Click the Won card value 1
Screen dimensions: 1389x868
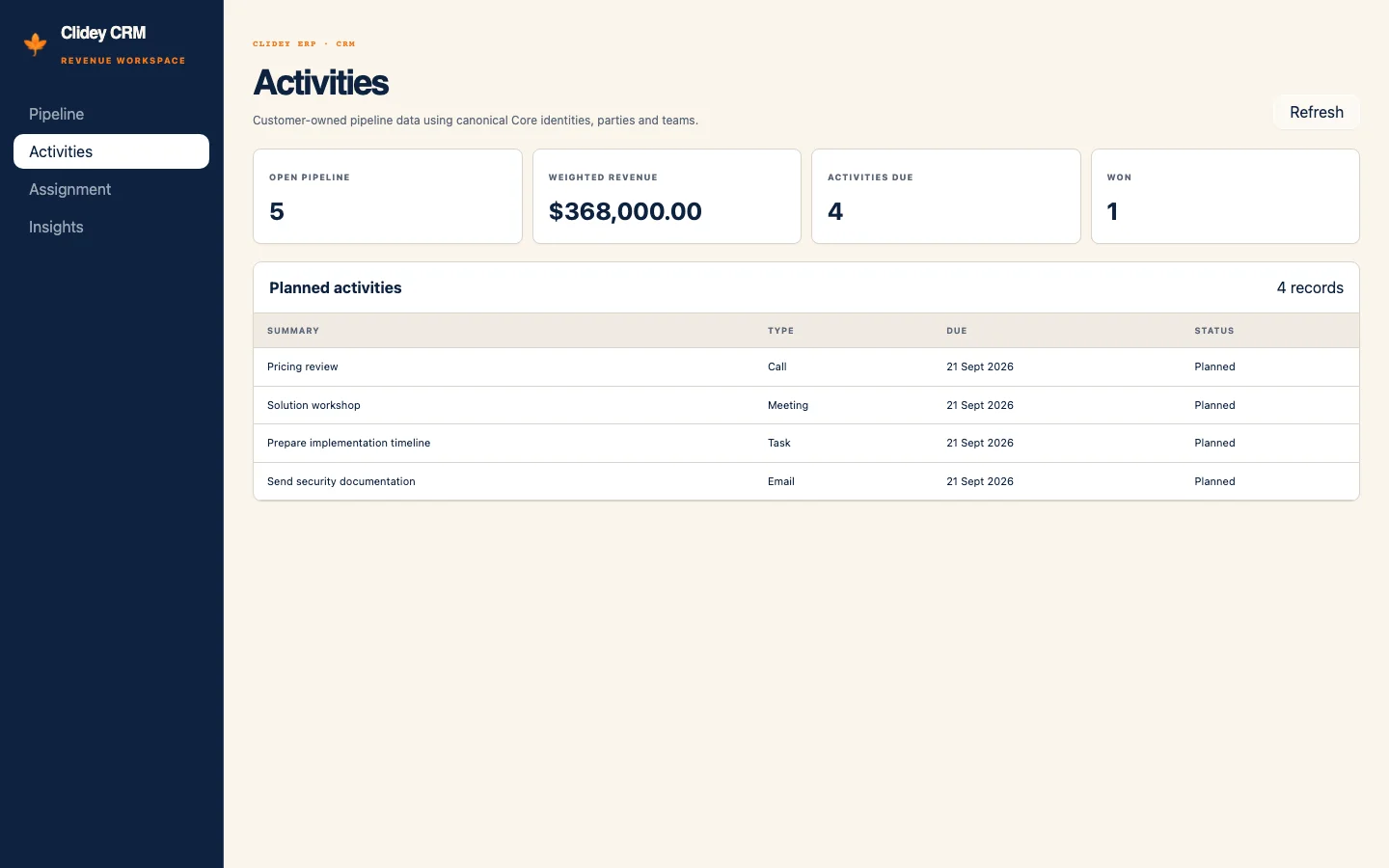1112,211
